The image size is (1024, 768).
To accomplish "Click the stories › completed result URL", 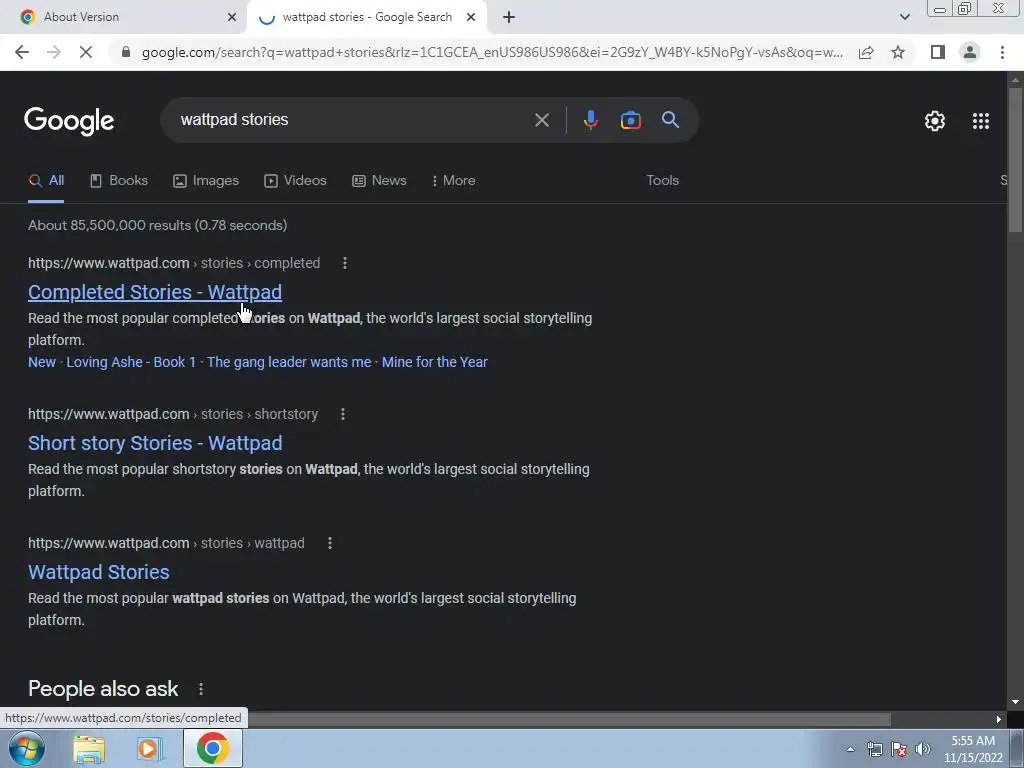I will (x=174, y=263).
